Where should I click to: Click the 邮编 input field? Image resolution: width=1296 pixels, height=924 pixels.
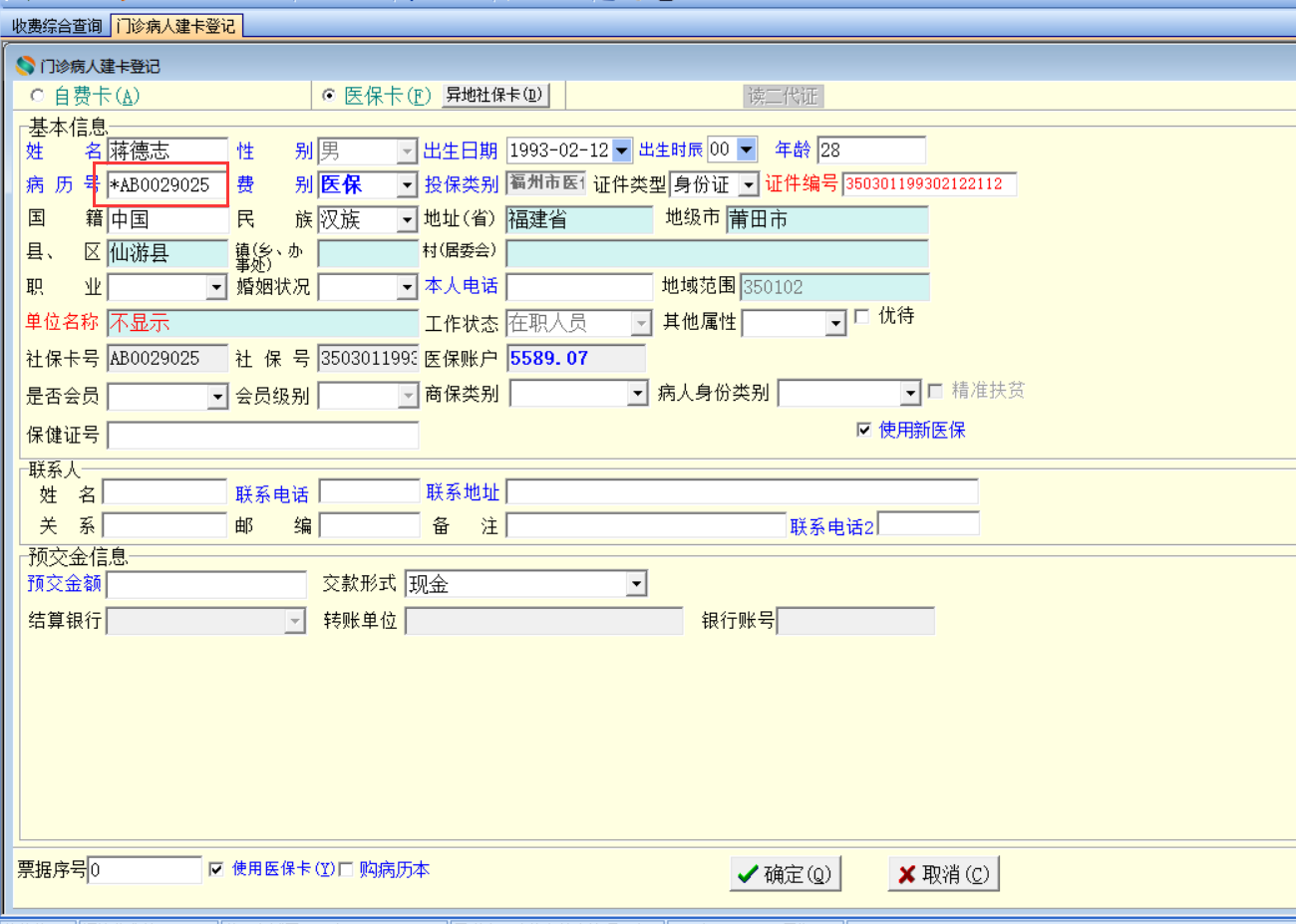click(x=370, y=525)
